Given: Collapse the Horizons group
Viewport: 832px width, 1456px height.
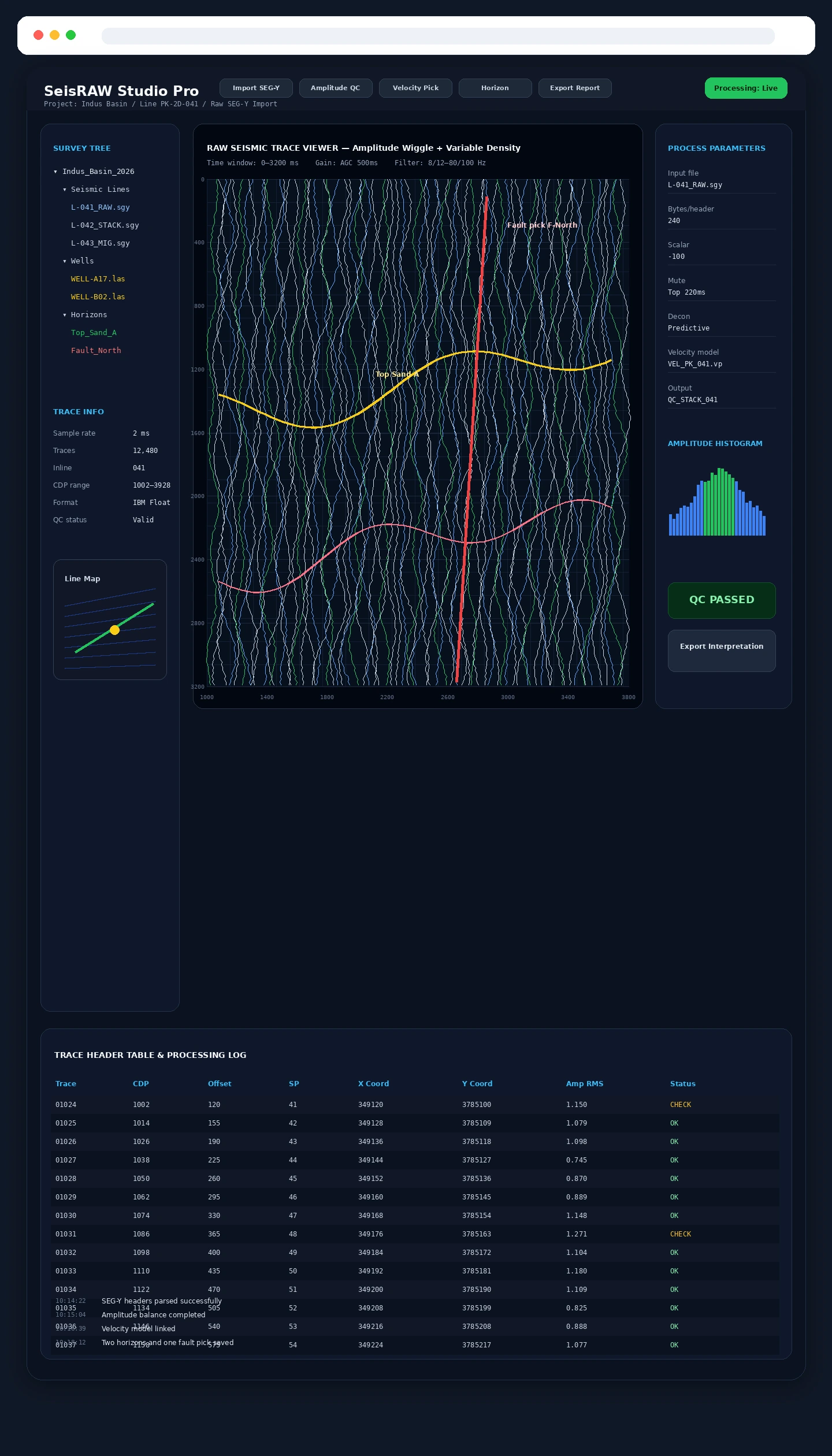Looking at the screenshot, I should pyautogui.click(x=65, y=315).
